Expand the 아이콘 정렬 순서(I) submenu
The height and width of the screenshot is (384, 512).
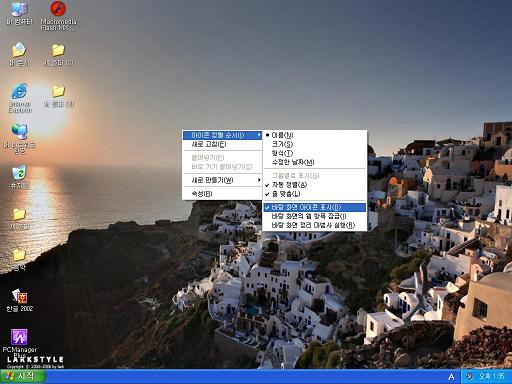222,135
